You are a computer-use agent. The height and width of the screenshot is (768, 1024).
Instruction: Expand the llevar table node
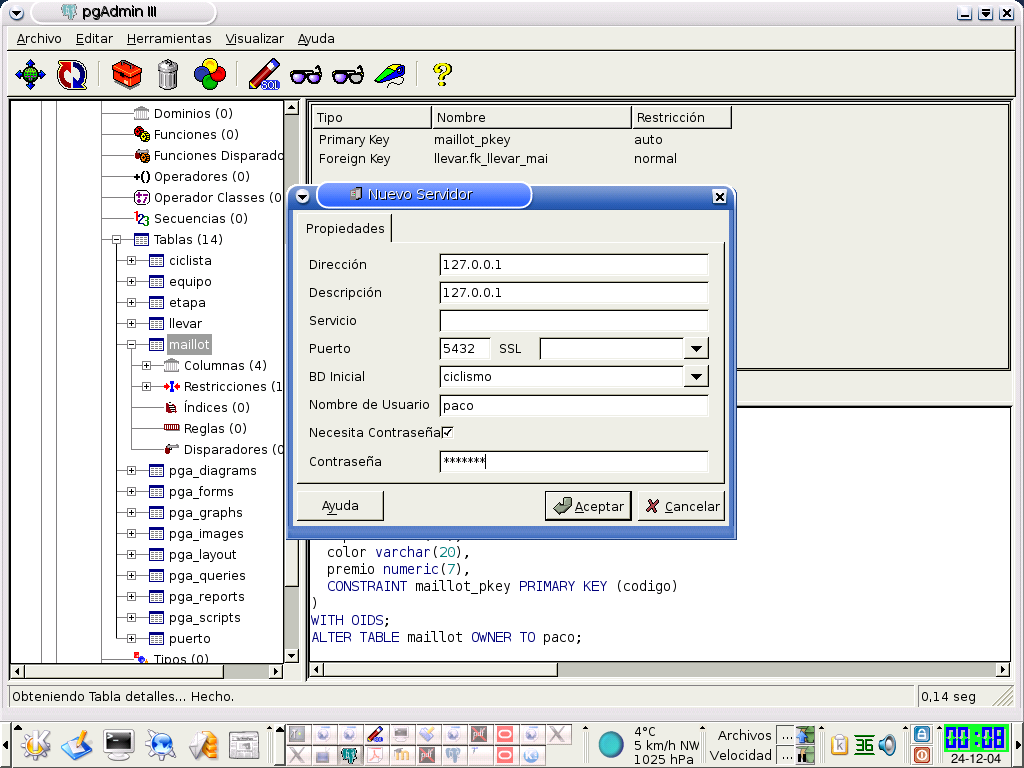tap(131, 323)
